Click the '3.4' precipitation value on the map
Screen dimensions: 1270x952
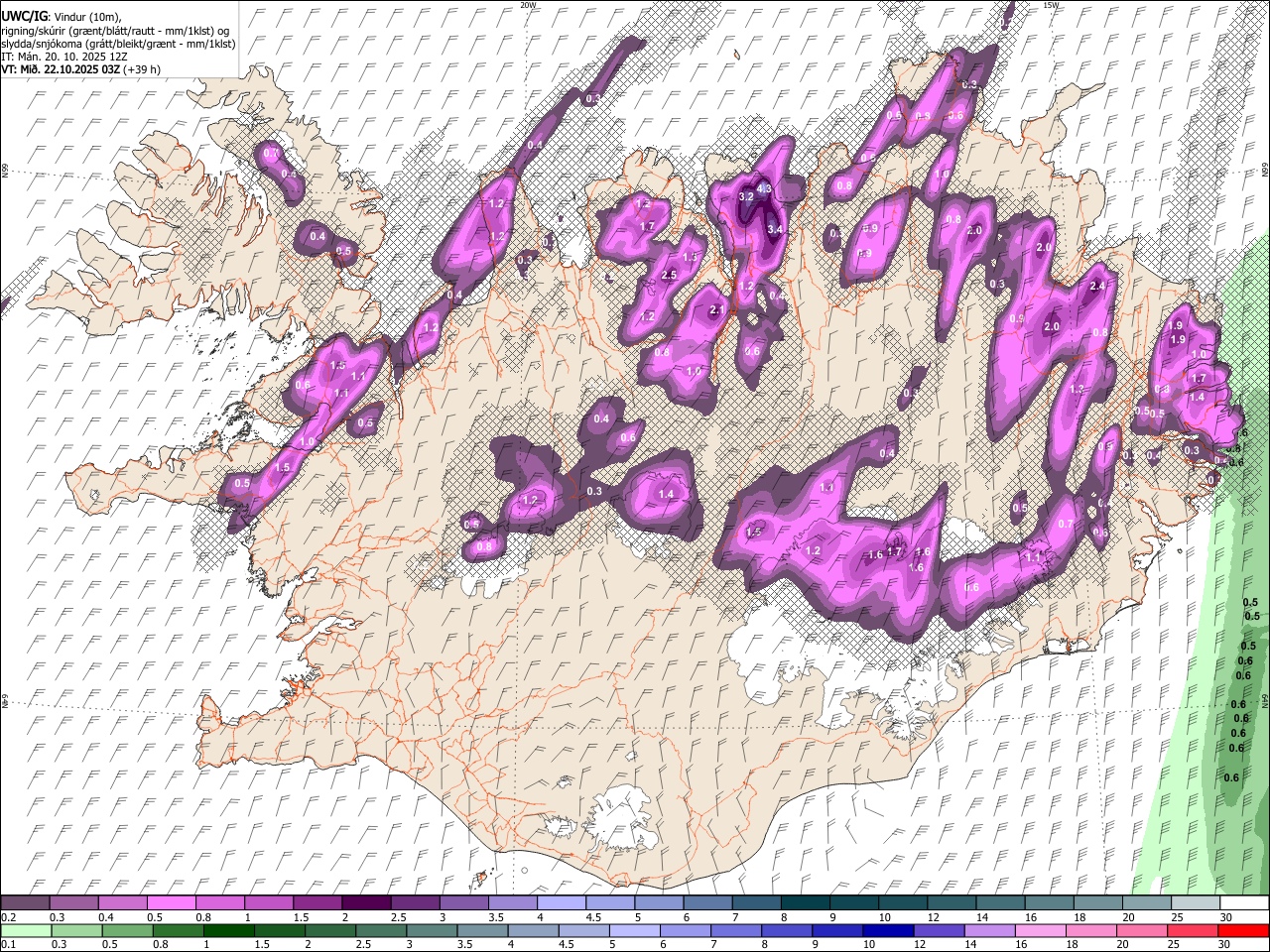[776, 229]
